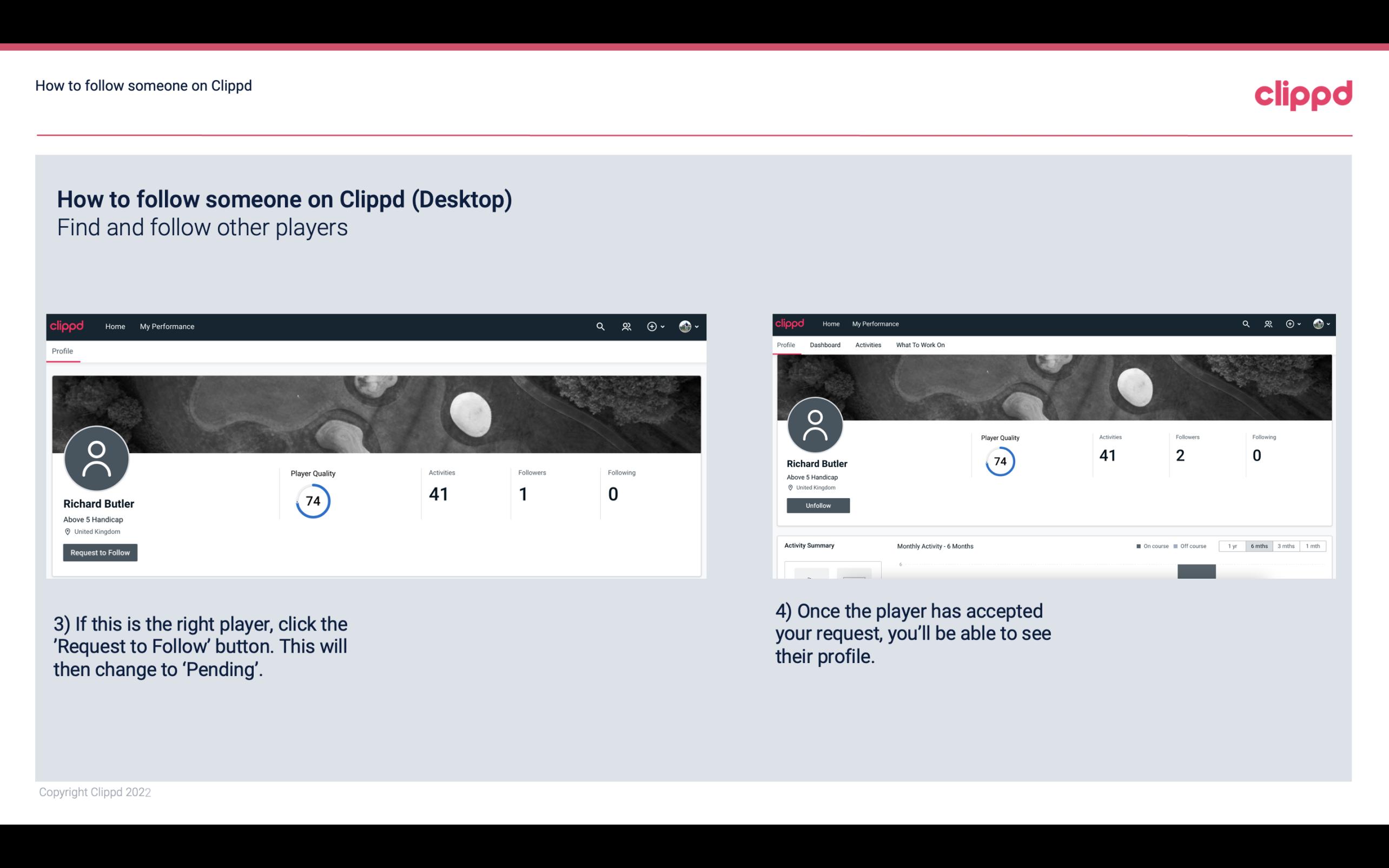Viewport: 1389px width, 868px height.
Task: Click the 'Request to Follow' button
Action: [100, 552]
